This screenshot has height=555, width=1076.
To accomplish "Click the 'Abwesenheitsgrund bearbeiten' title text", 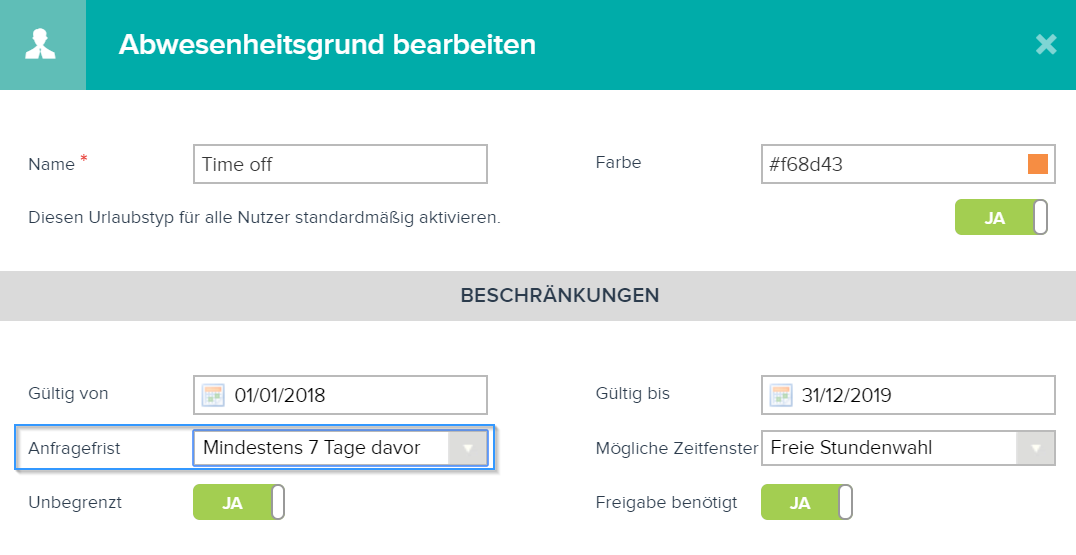I will point(327,45).
